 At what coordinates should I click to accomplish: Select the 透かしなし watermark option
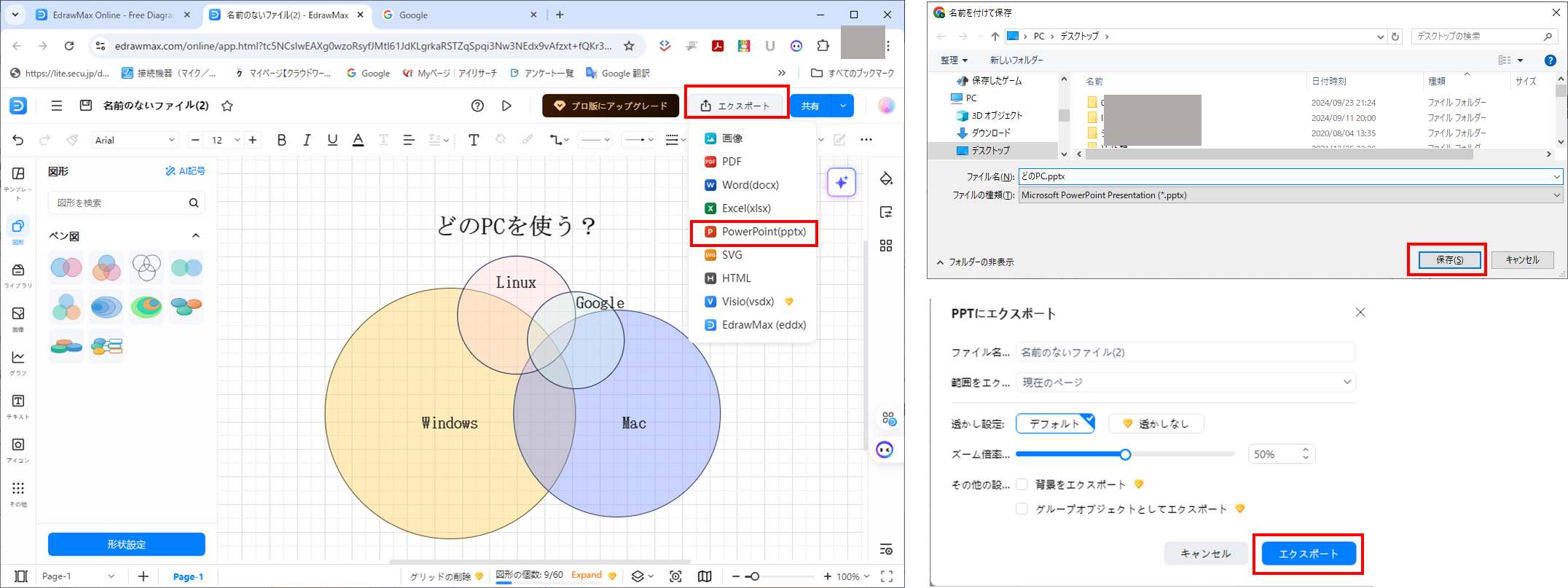click(x=1156, y=423)
